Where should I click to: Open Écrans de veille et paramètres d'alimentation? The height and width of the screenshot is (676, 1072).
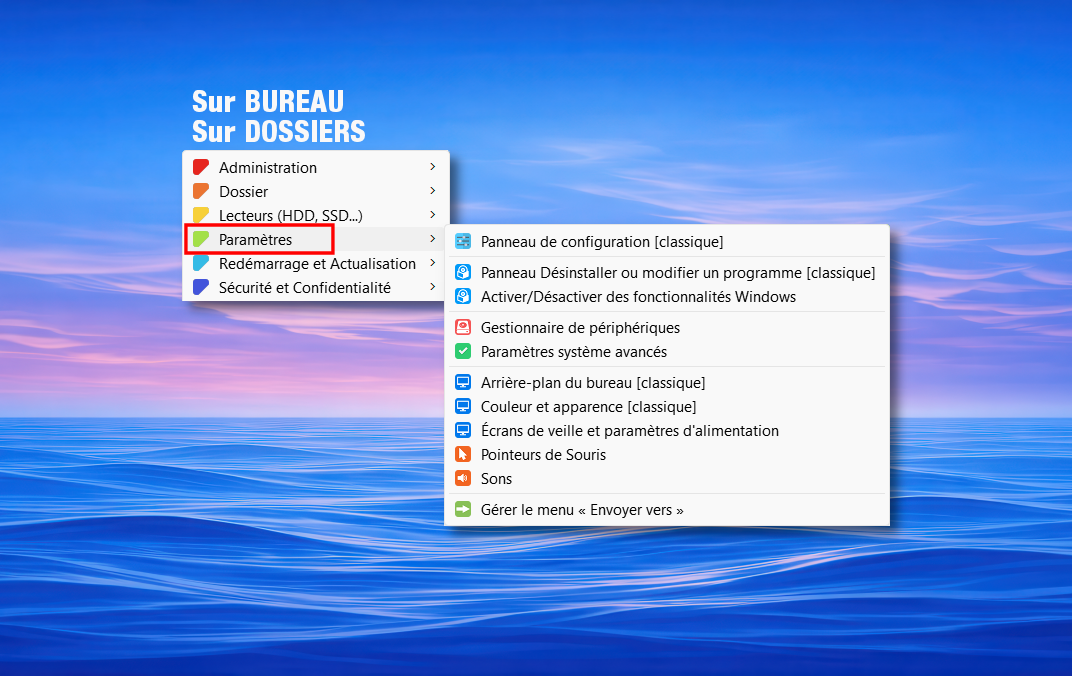tap(629, 431)
